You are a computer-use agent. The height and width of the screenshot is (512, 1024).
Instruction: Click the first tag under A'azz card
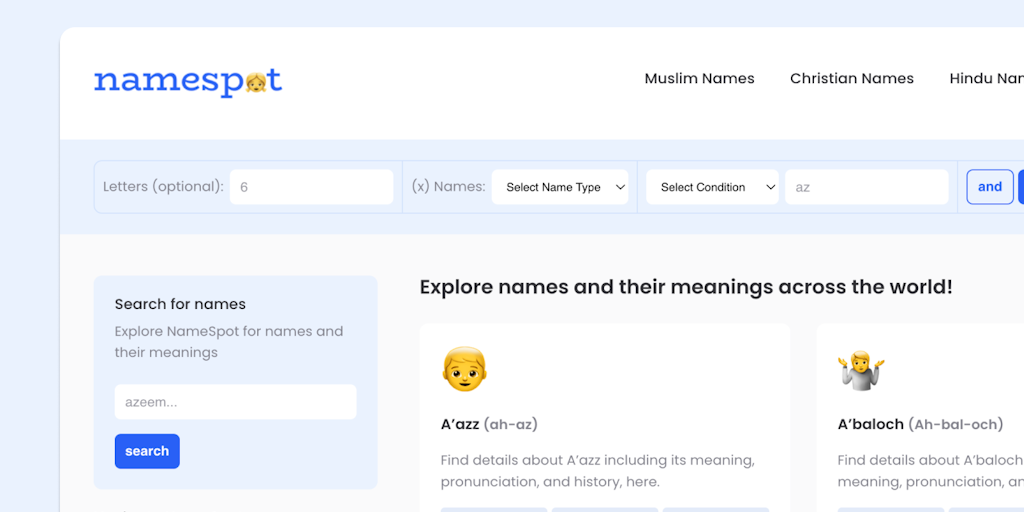[494, 509]
